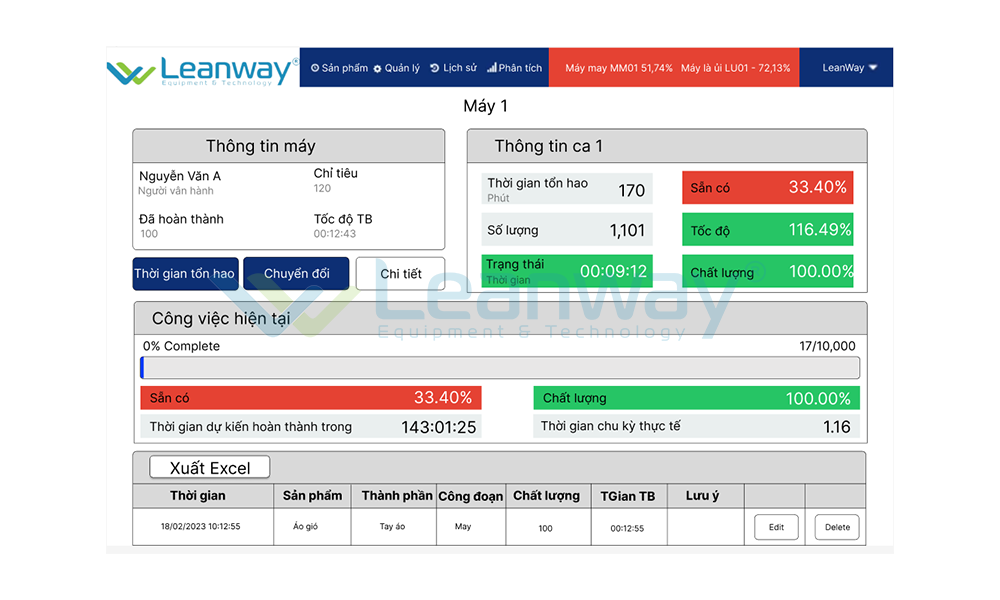Image resolution: width=1000 pixels, height=600 pixels.
Task: Click the bar chart icon beside Phân tích
Action: click(x=492, y=68)
